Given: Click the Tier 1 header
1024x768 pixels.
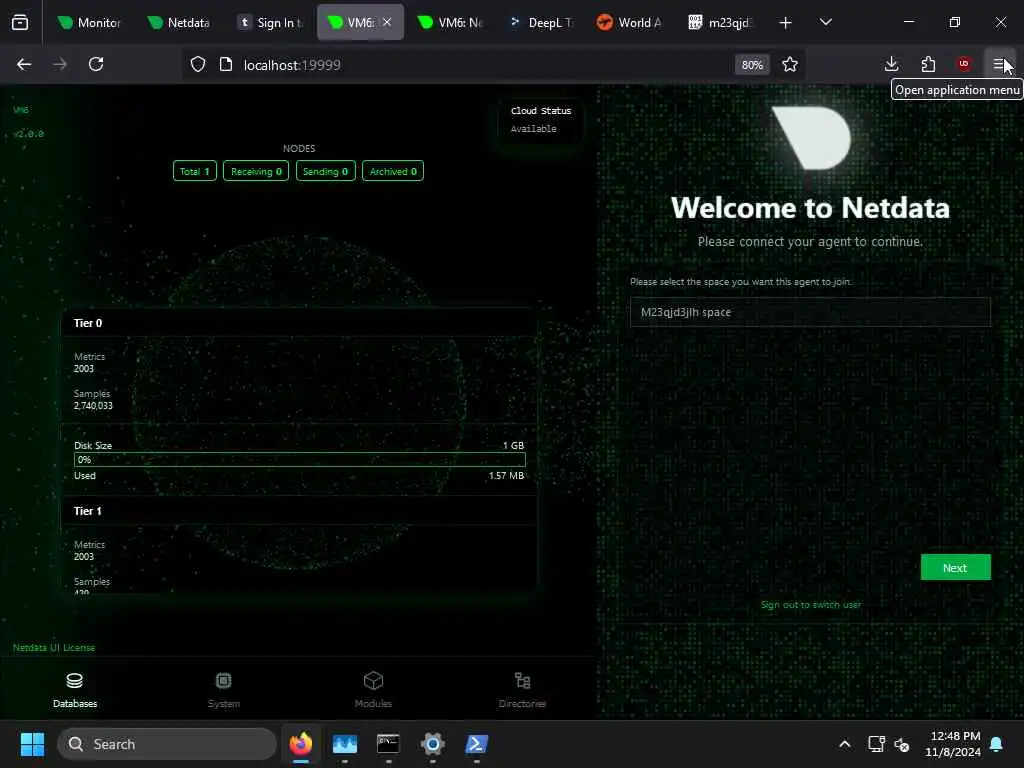Looking at the screenshot, I should tap(298, 511).
